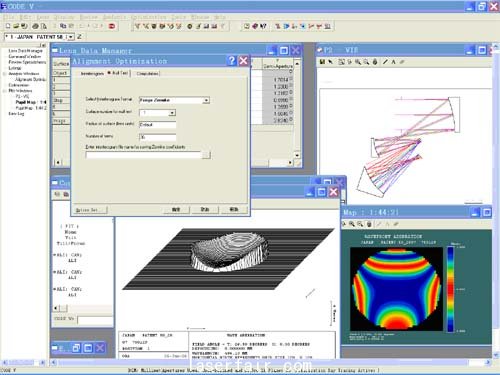Click the save disk icon in View window

coord(322,62)
